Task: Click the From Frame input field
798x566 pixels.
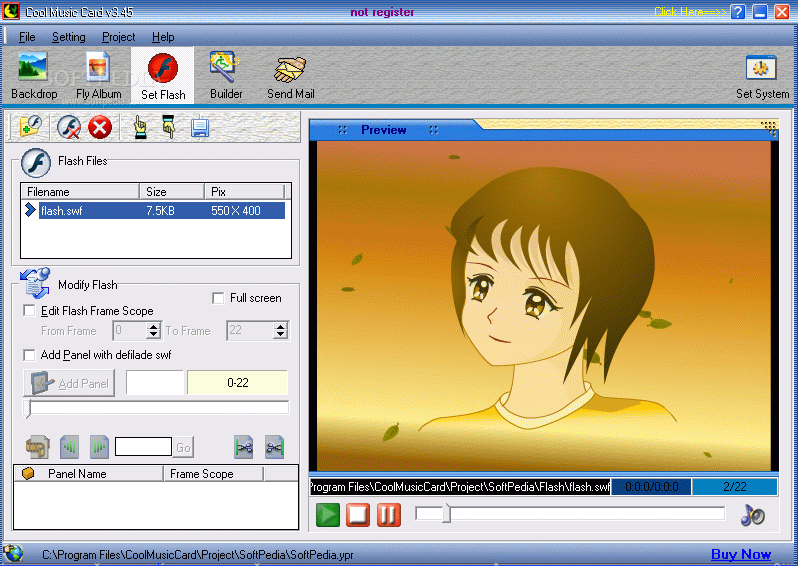Action: click(x=129, y=330)
